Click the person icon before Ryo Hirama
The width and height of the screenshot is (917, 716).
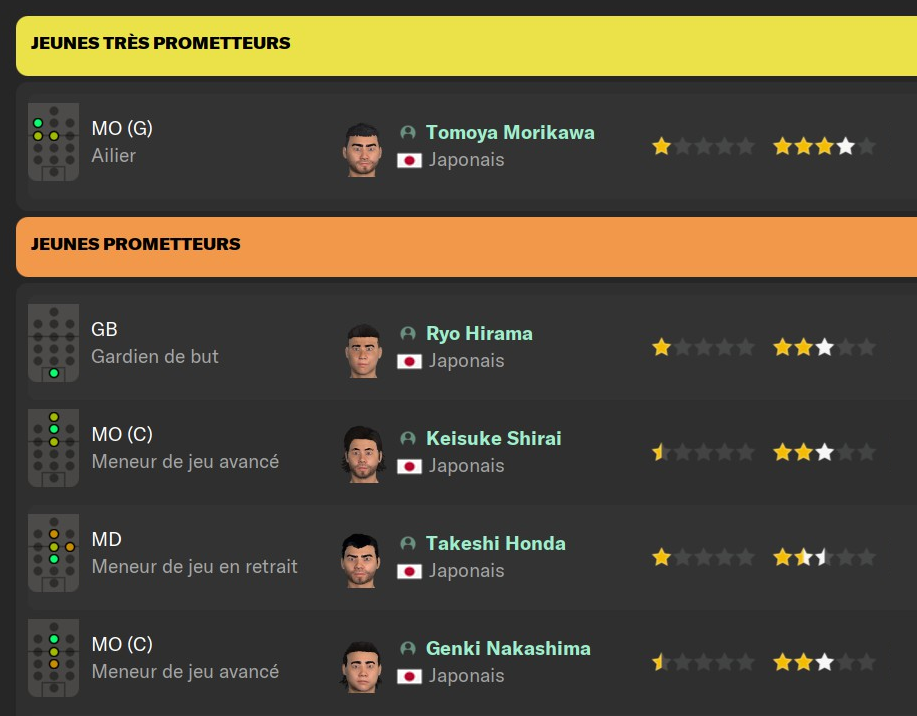408,333
